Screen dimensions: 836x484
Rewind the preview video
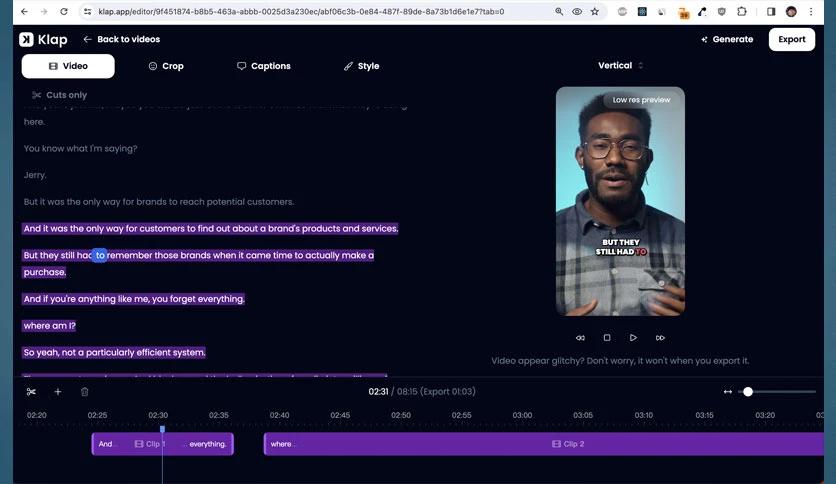coord(580,337)
